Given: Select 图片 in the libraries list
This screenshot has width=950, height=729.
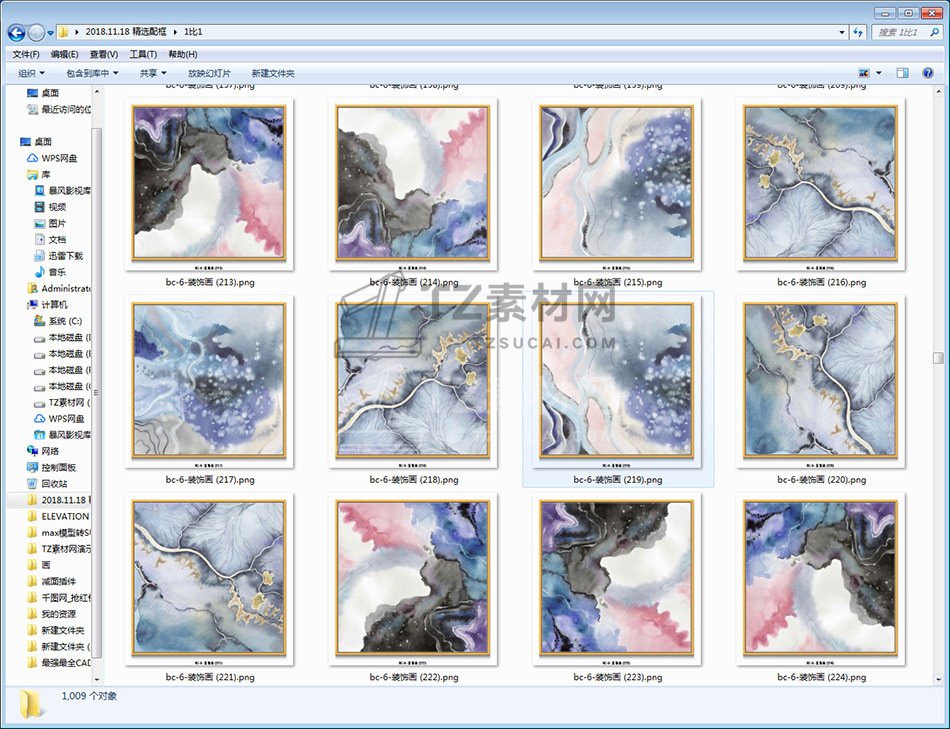Looking at the screenshot, I should pos(50,223).
